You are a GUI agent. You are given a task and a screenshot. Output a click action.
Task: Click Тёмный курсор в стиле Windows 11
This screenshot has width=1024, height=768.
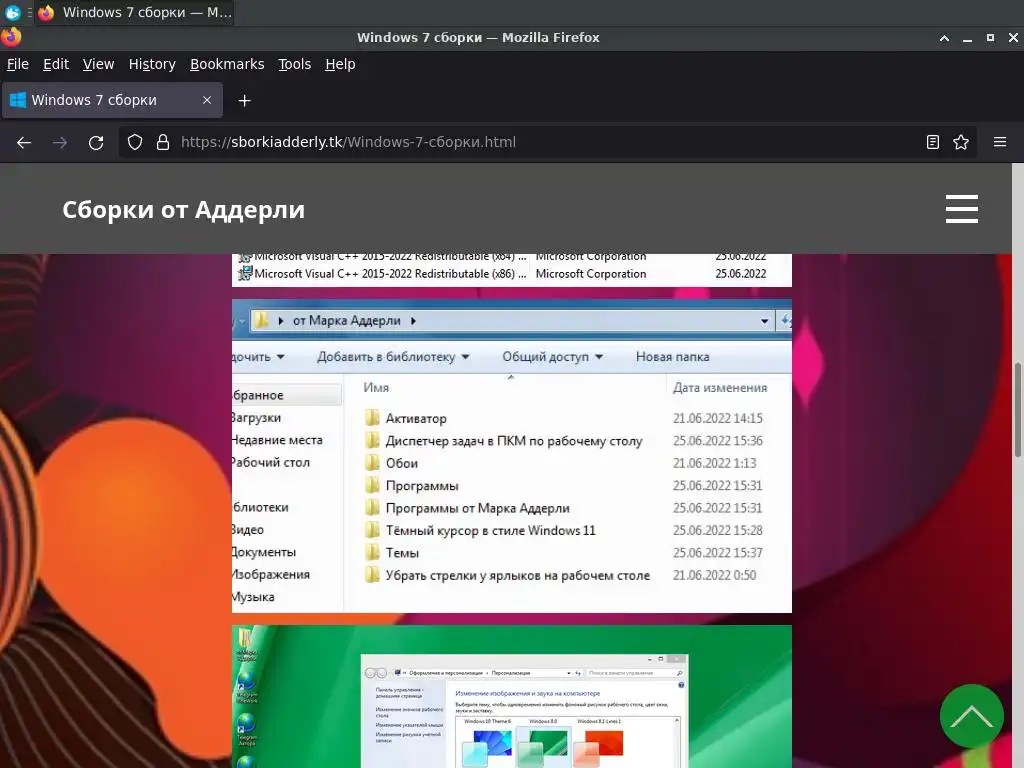490,530
